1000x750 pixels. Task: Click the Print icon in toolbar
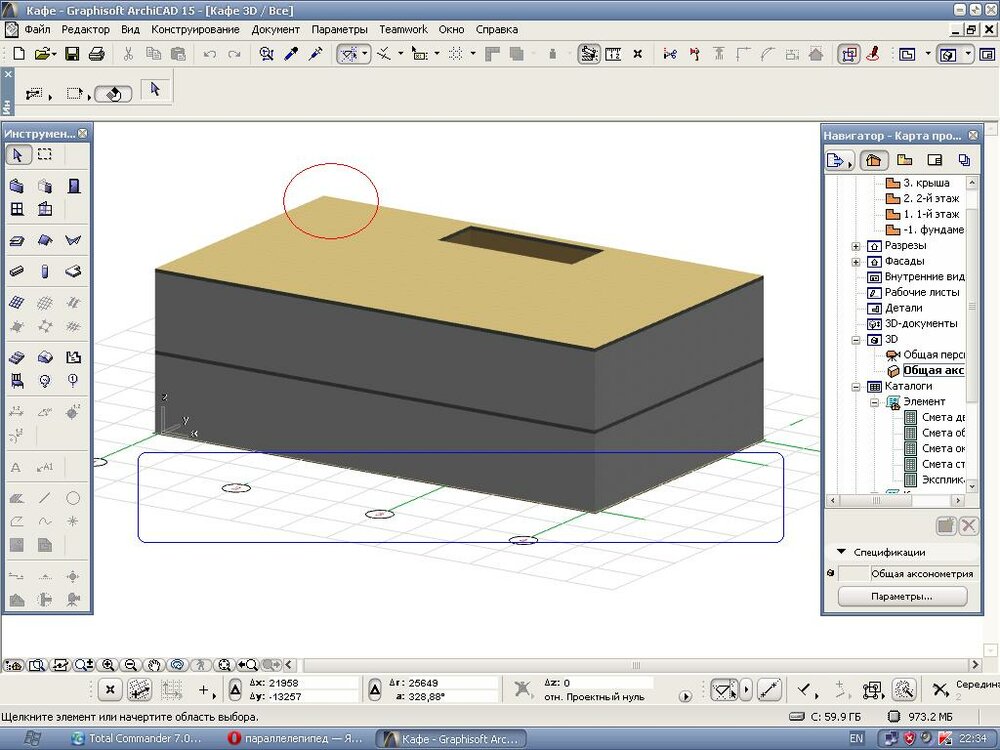click(x=96, y=54)
